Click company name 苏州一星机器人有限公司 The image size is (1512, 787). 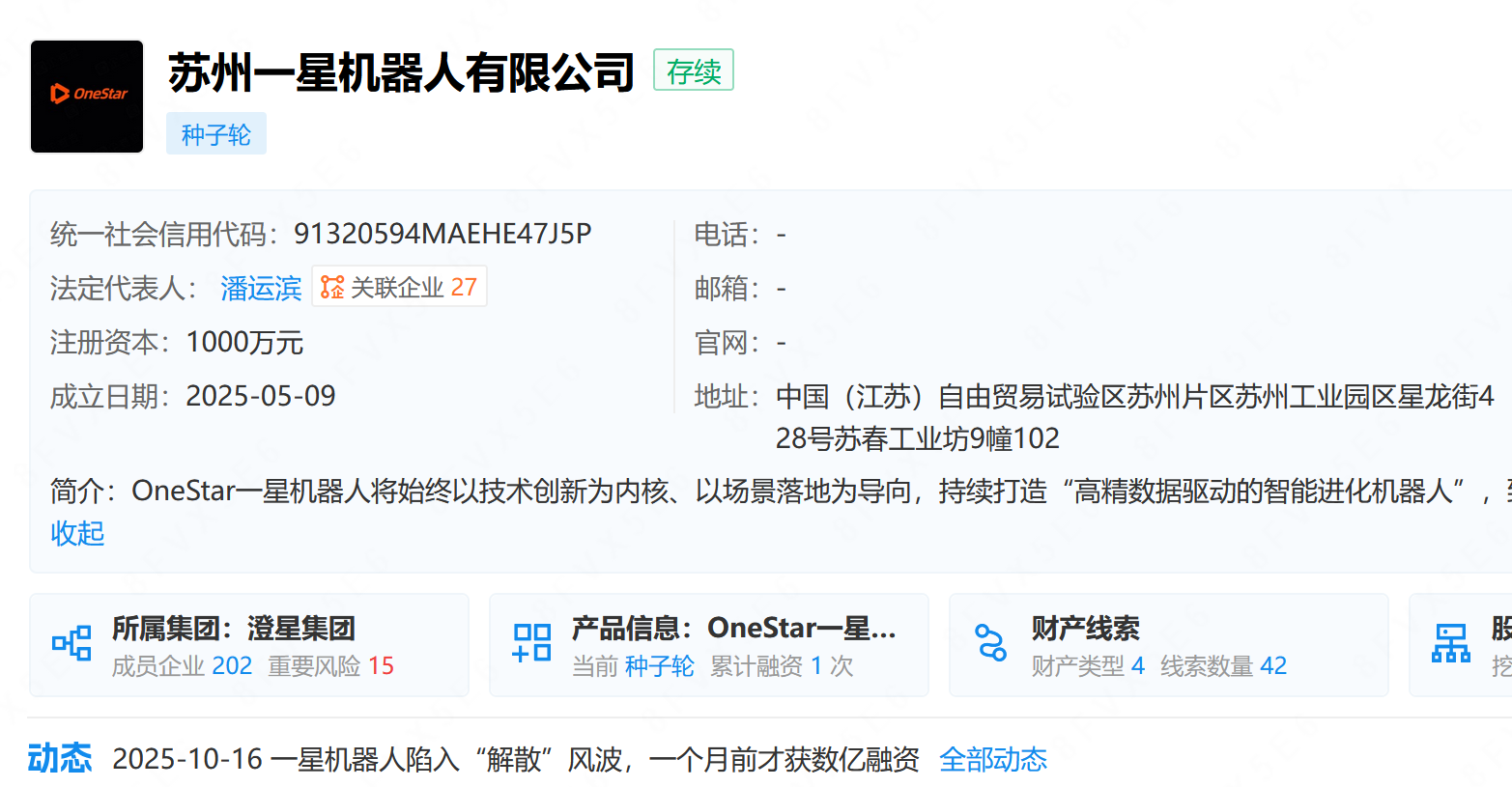tap(401, 73)
